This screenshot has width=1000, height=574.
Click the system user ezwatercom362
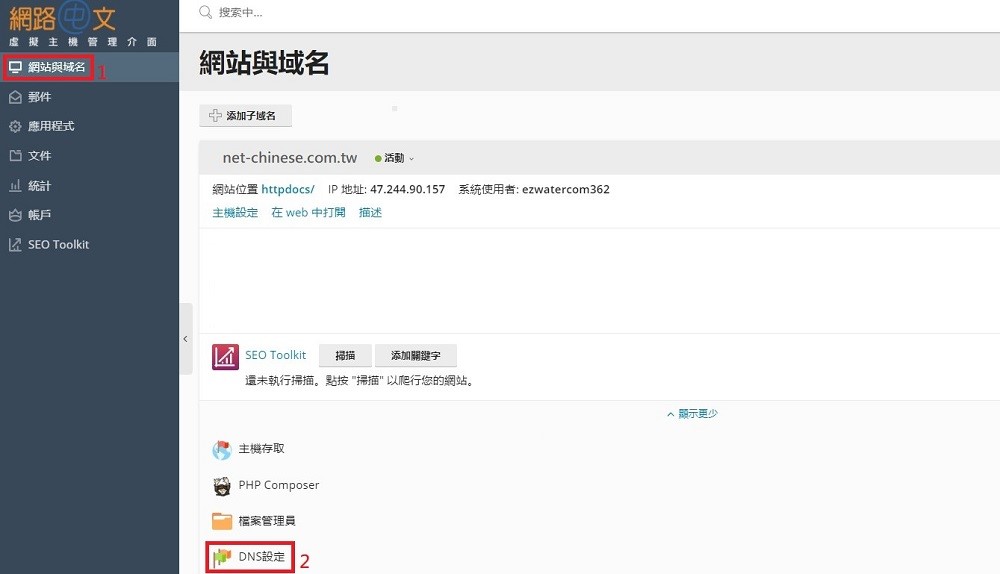(566, 189)
